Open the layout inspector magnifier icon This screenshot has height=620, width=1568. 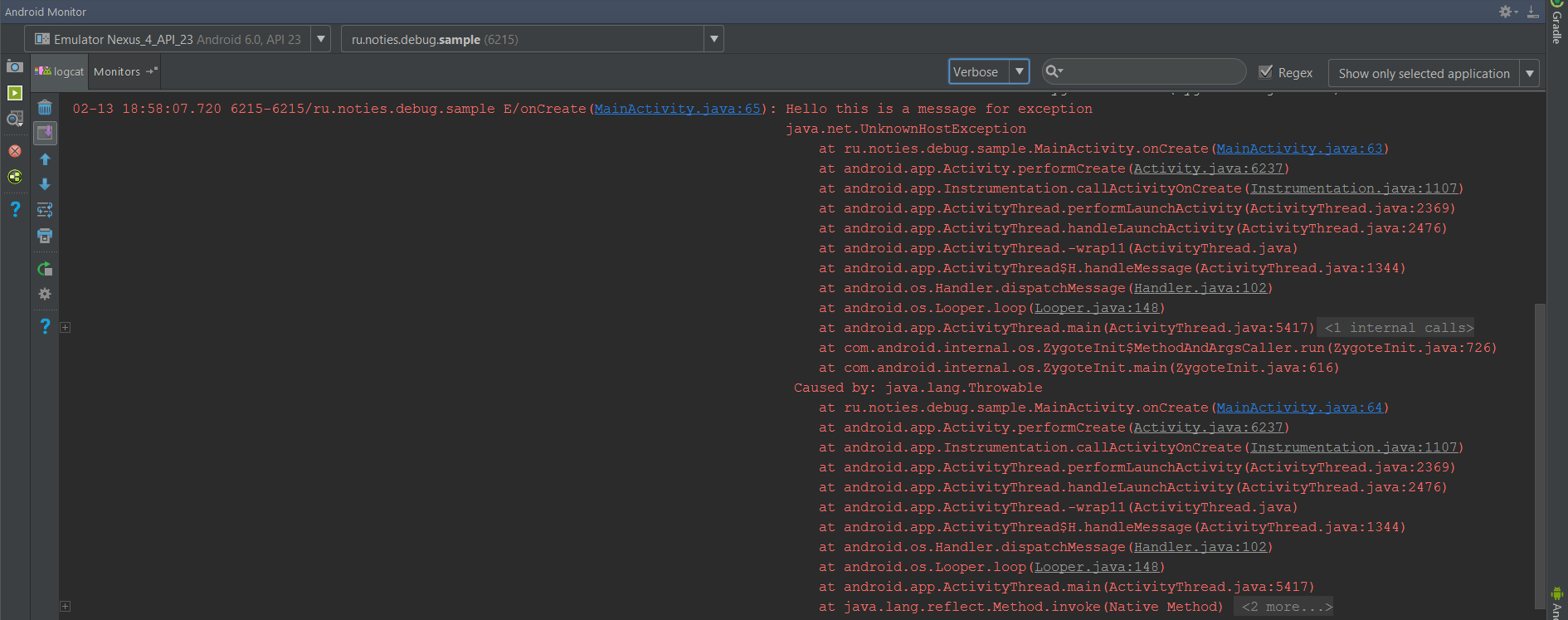tap(15, 120)
